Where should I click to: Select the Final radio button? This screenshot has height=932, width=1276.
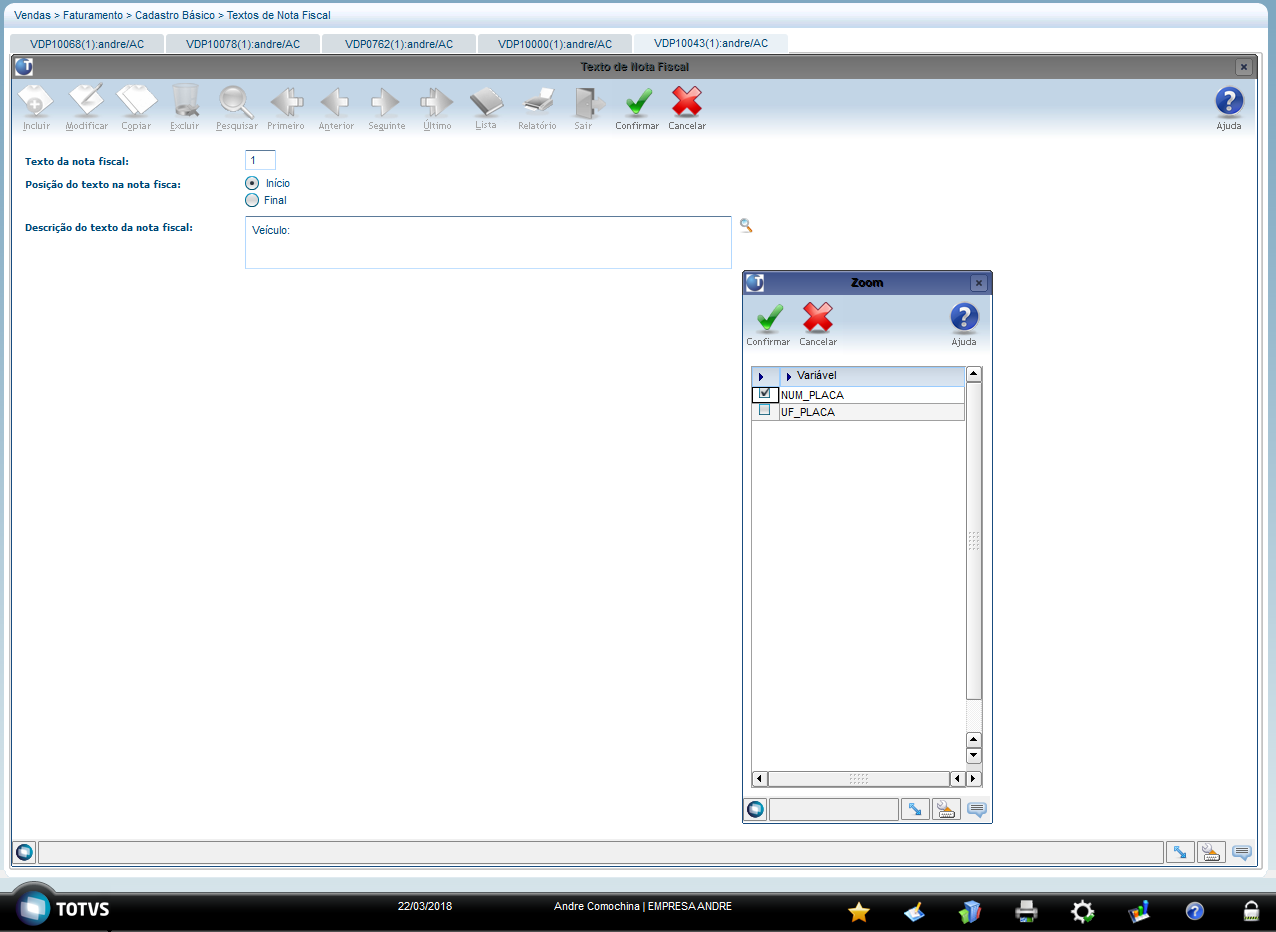tap(252, 200)
